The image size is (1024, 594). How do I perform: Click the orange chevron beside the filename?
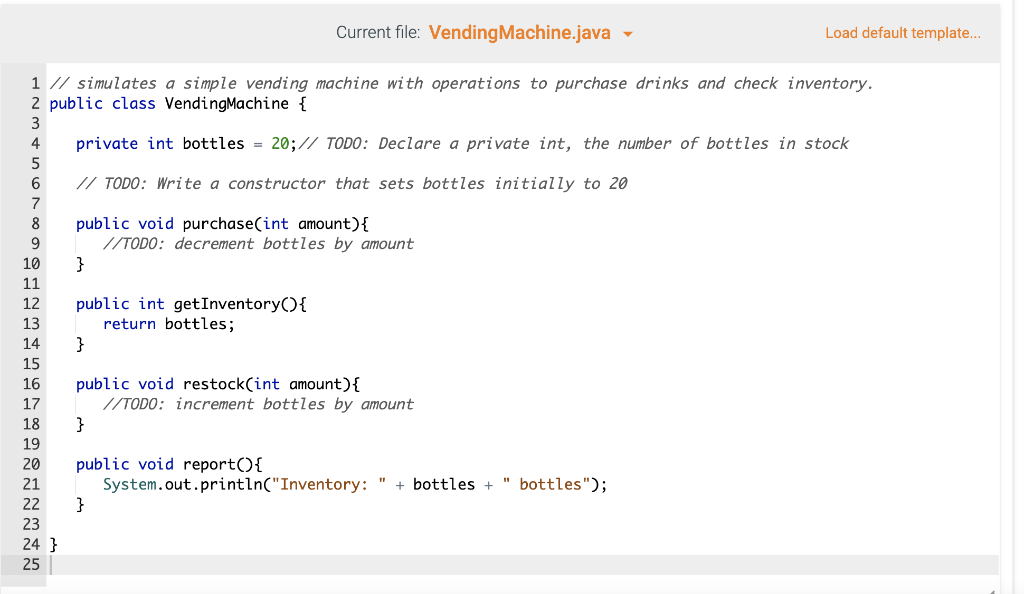click(628, 33)
